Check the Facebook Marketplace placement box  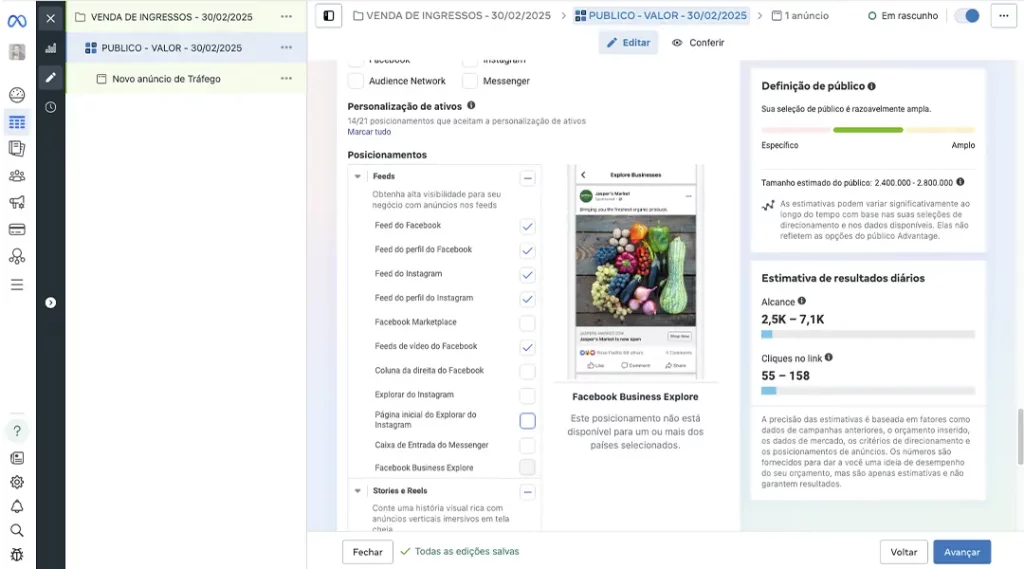point(527,323)
